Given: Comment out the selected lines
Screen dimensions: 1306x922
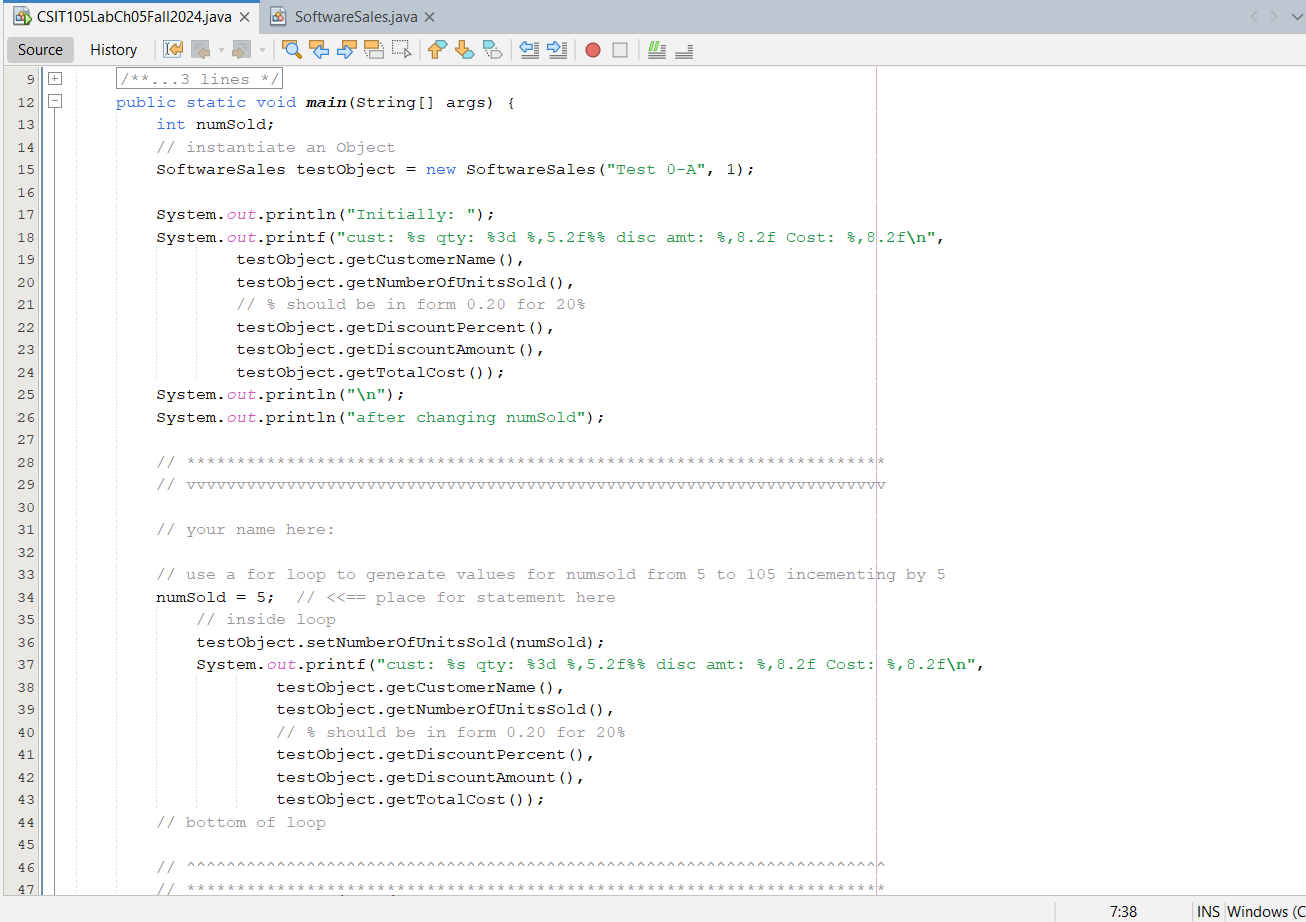Looking at the screenshot, I should tap(656, 50).
